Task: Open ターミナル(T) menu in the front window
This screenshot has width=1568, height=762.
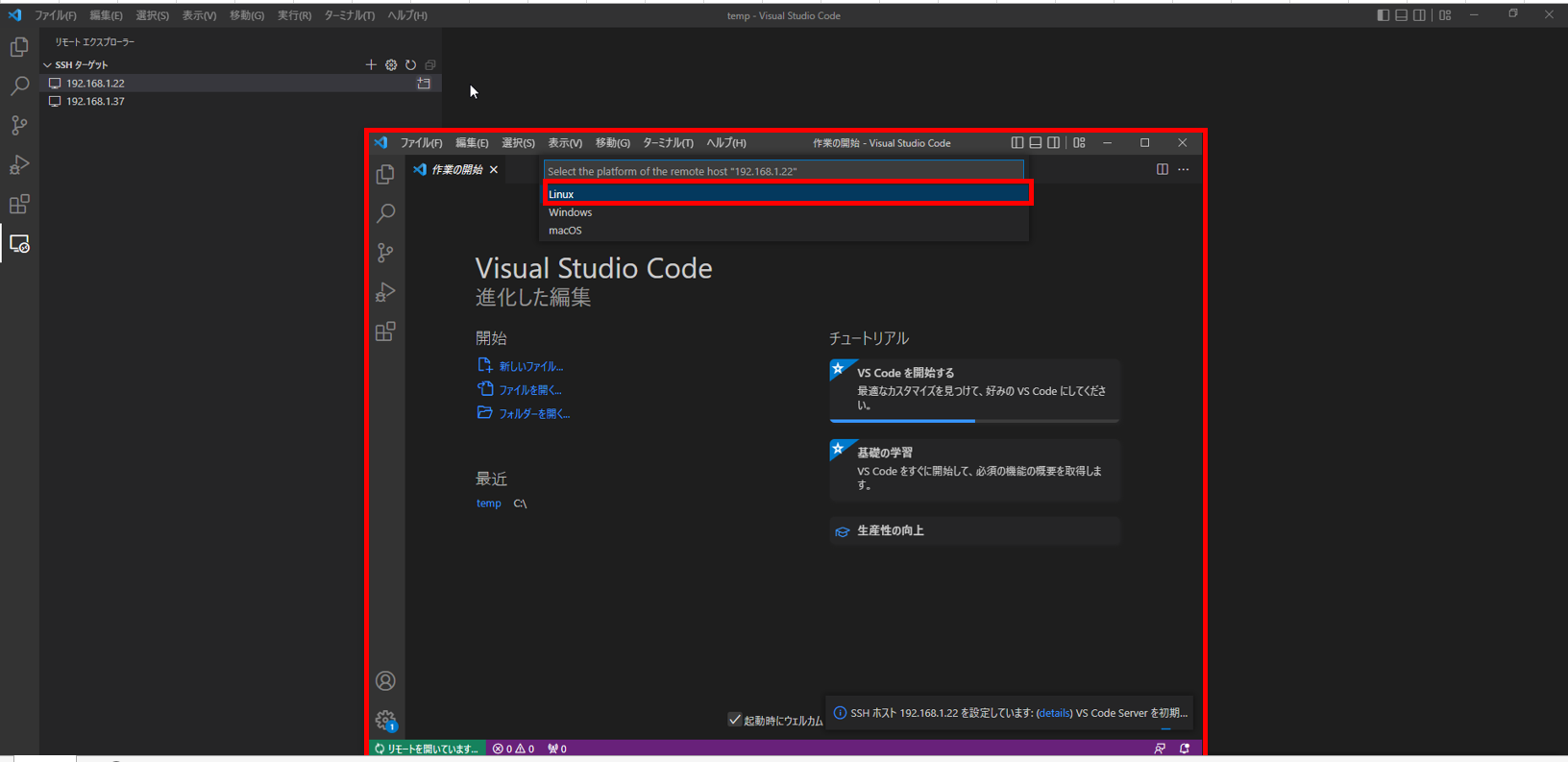Action: [668, 142]
